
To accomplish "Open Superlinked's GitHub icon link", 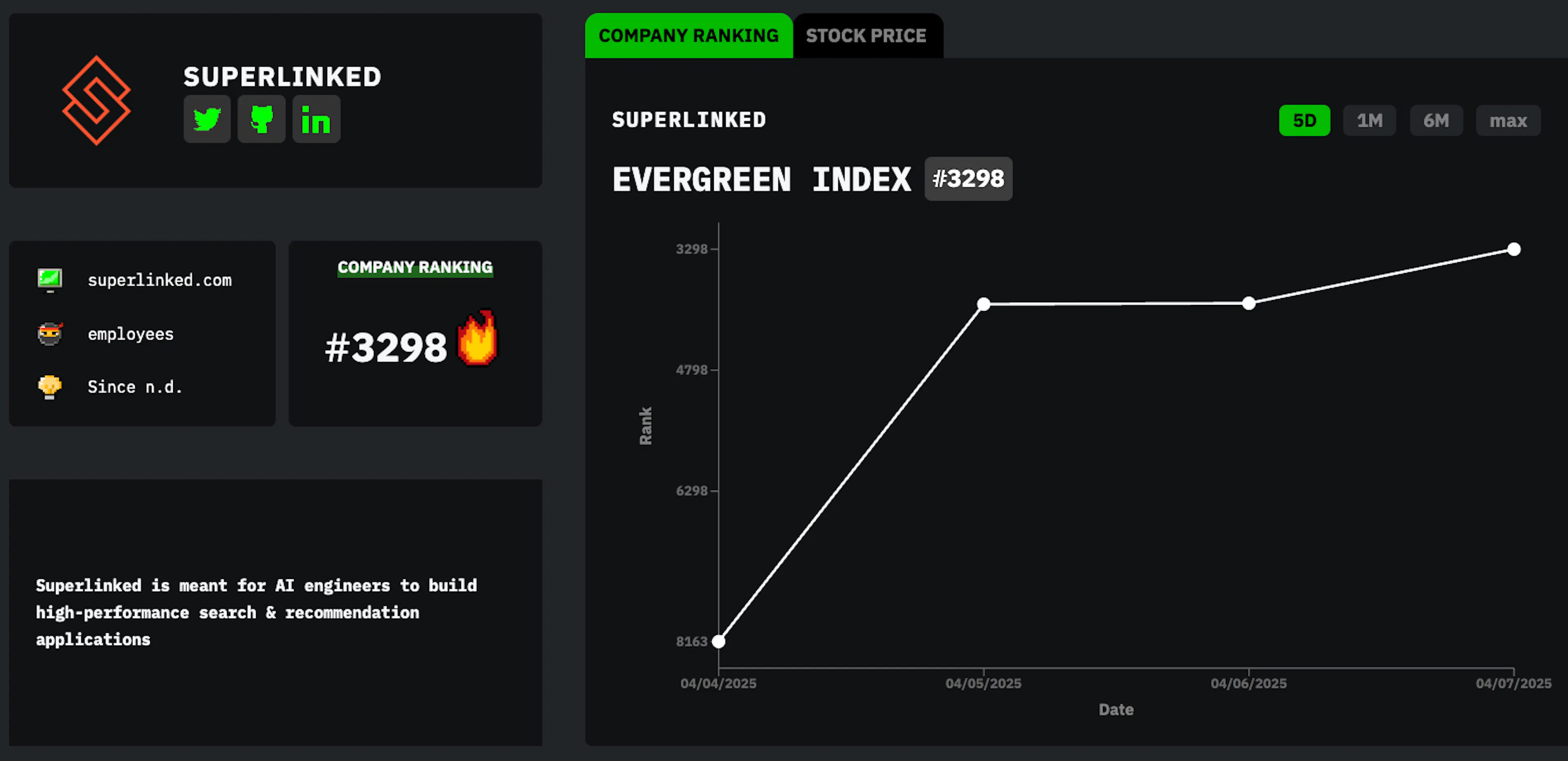I will [261, 119].
